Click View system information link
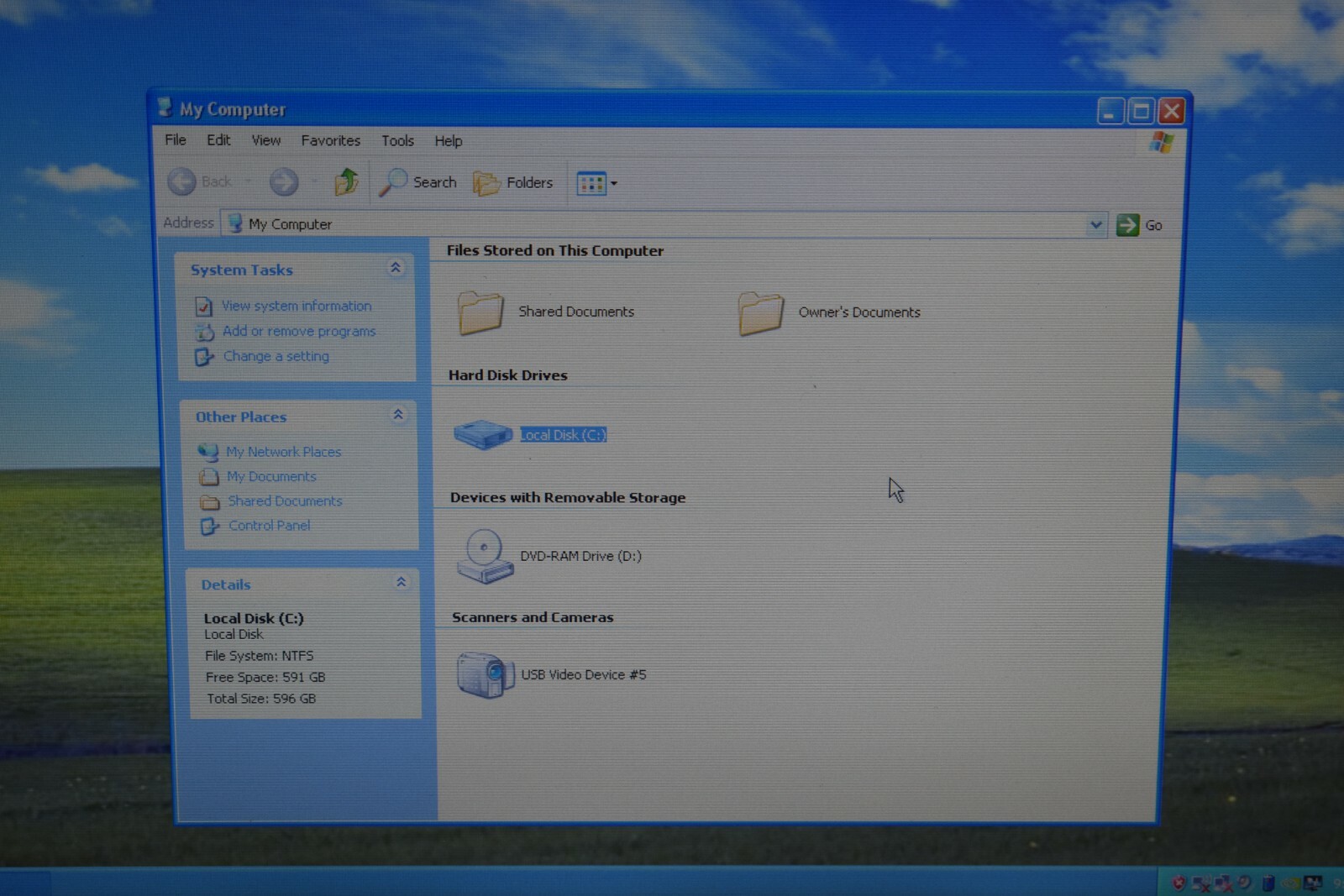 [x=297, y=306]
